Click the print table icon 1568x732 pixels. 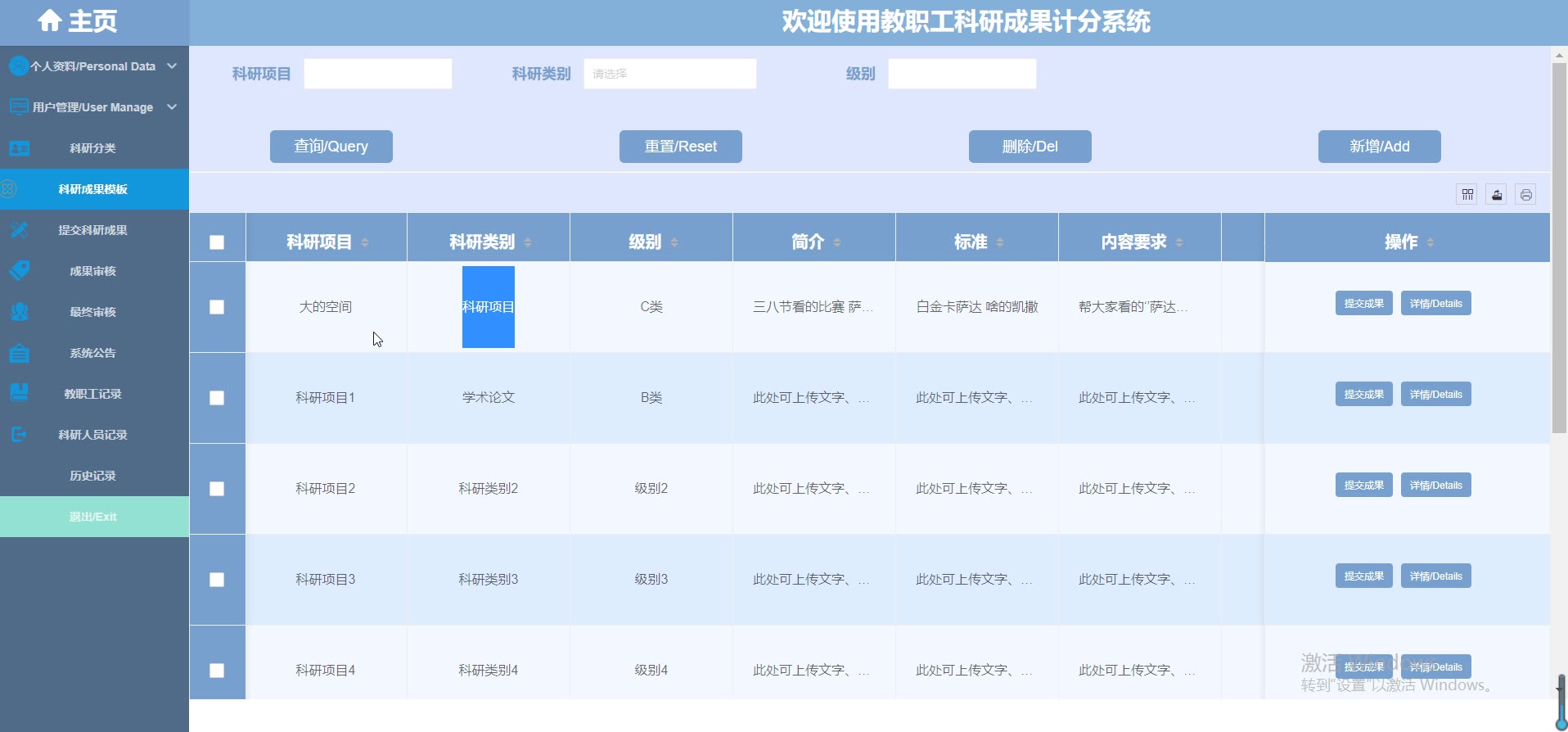point(1525,195)
